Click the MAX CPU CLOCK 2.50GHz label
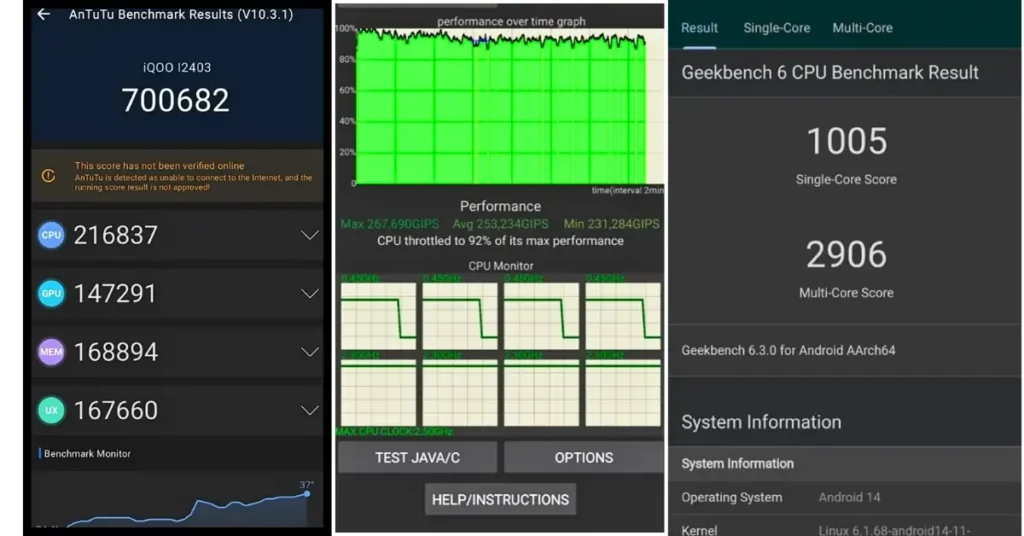The height and width of the screenshot is (536, 1024). 394,432
